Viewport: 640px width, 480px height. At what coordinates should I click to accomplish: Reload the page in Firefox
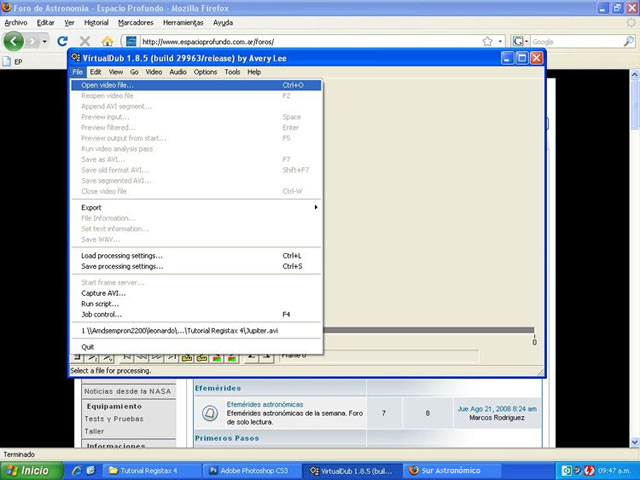click(62, 42)
